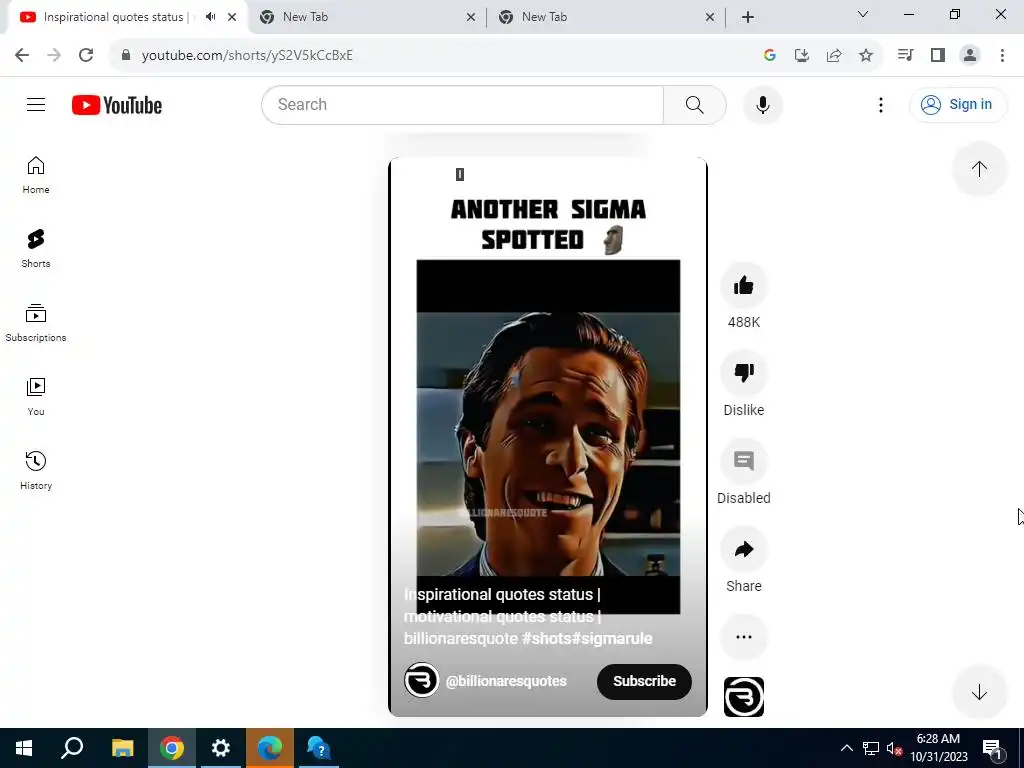Click the billionaresquotes channel avatar
Image resolution: width=1024 pixels, height=768 pixels.
421,680
